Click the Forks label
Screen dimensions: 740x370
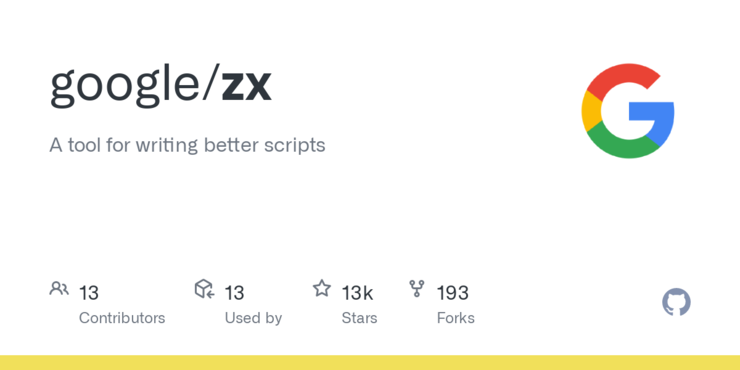click(x=455, y=318)
